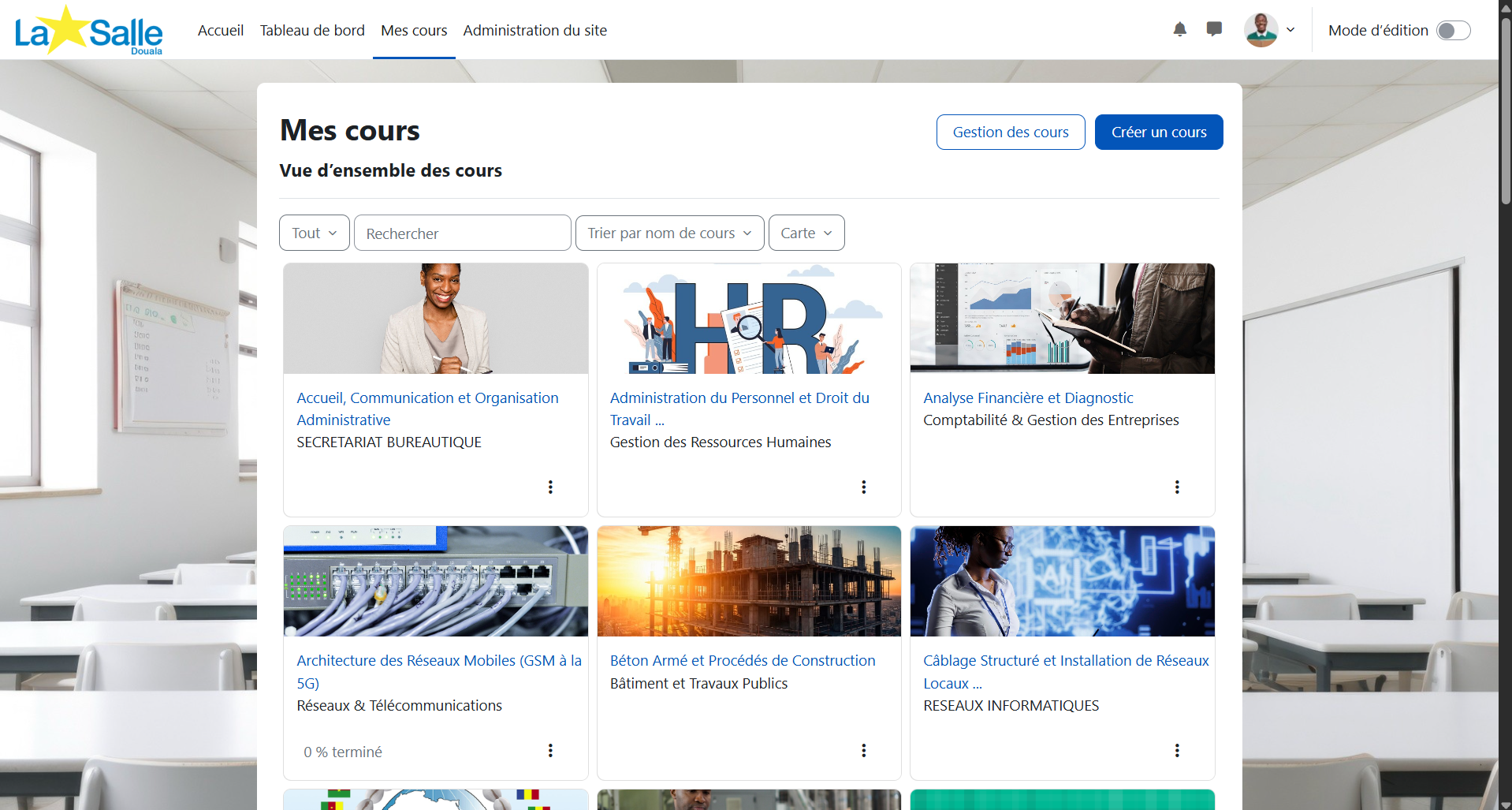Open actions menu for Béton Armé course
The height and width of the screenshot is (810, 1512).
pos(864,750)
